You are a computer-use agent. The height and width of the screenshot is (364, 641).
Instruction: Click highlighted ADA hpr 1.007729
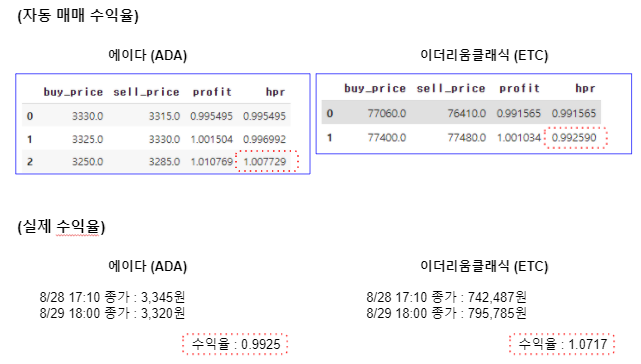[264, 162]
